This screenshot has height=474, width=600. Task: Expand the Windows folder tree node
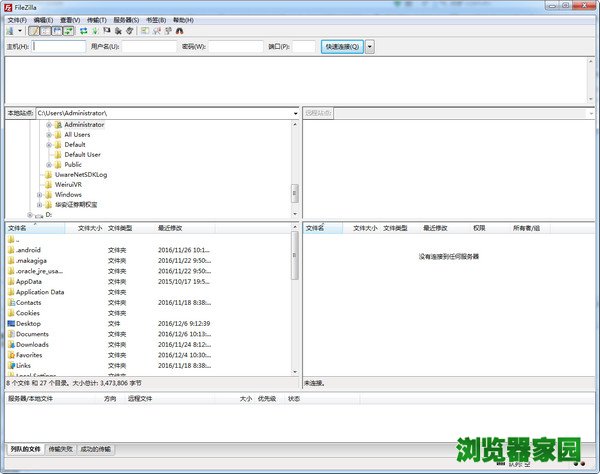coord(40,194)
